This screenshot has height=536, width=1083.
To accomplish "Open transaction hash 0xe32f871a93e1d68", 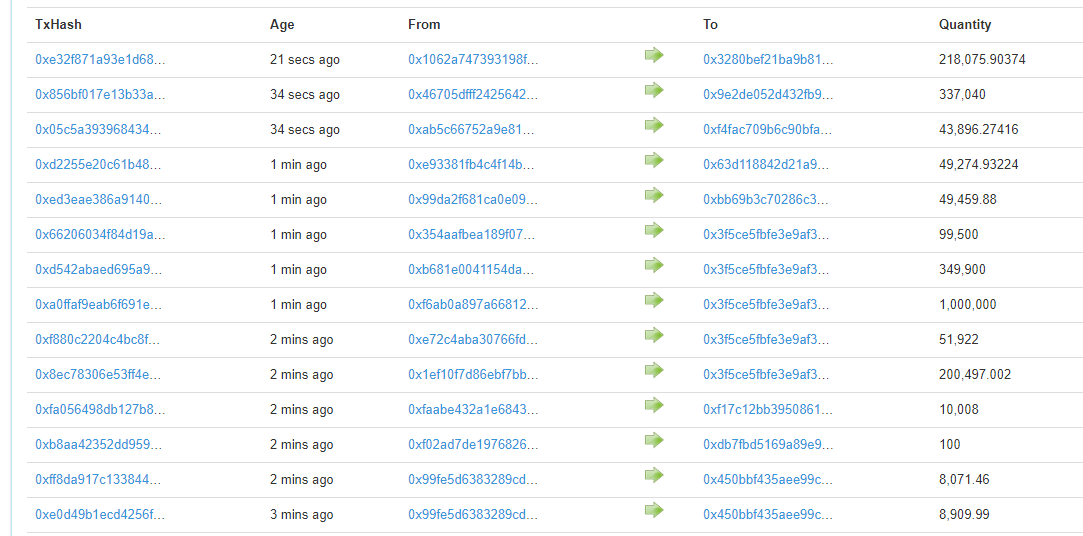I will 99,60.
